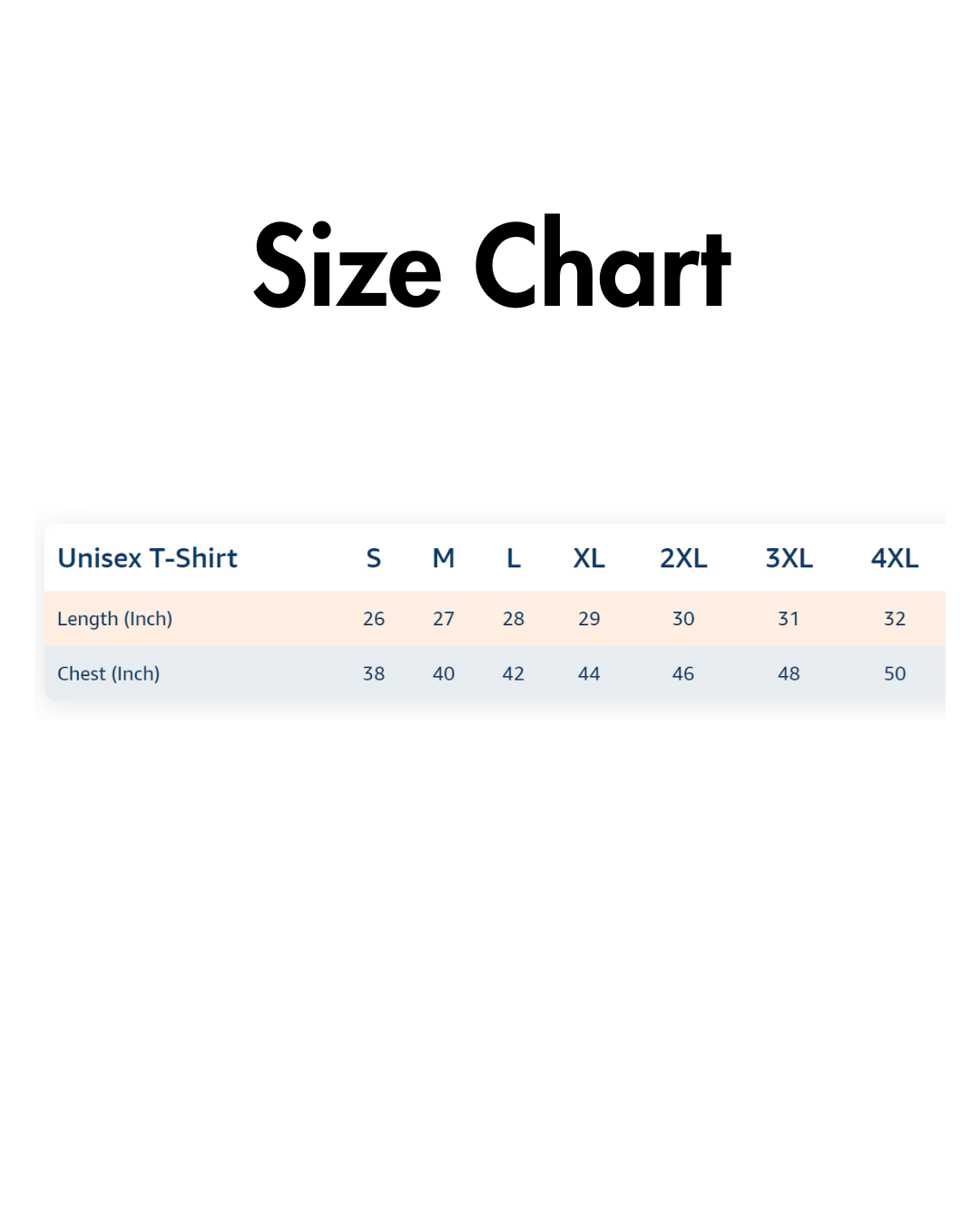Select the M size column header
980x1225 pixels.
443,558
